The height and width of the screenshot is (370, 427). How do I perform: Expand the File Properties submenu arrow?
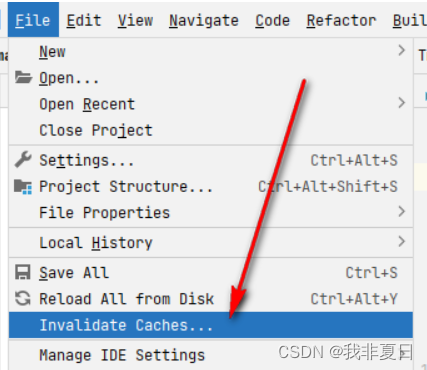click(x=402, y=211)
